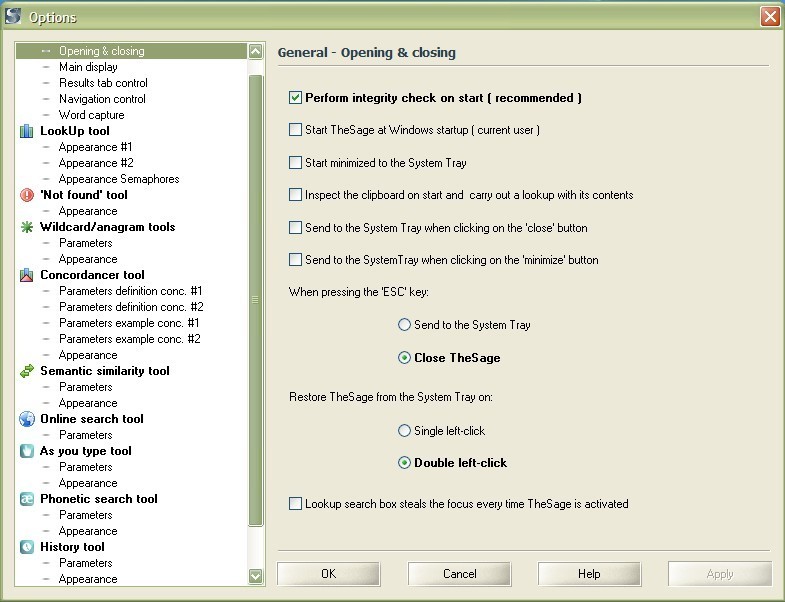
Task: Click the Phonetic search tool icon
Action: (x=27, y=499)
